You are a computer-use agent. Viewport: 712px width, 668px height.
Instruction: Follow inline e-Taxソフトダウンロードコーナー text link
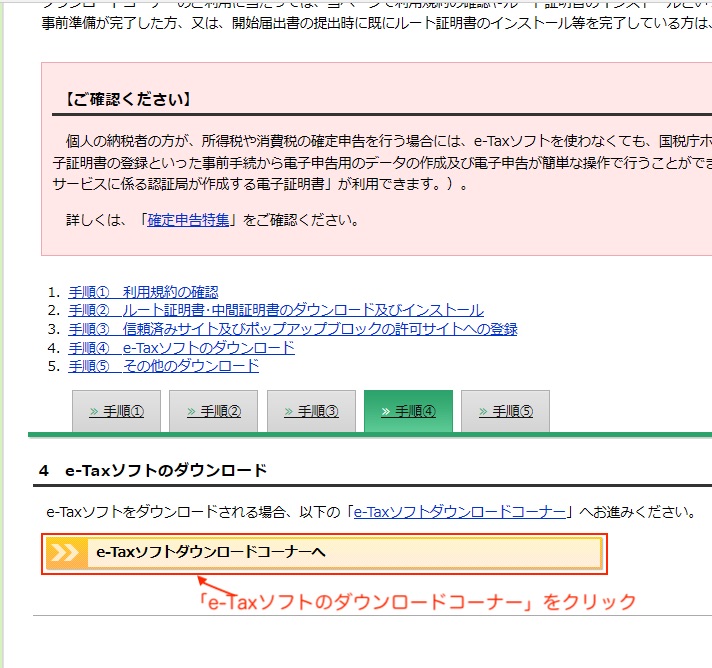point(460,512)
